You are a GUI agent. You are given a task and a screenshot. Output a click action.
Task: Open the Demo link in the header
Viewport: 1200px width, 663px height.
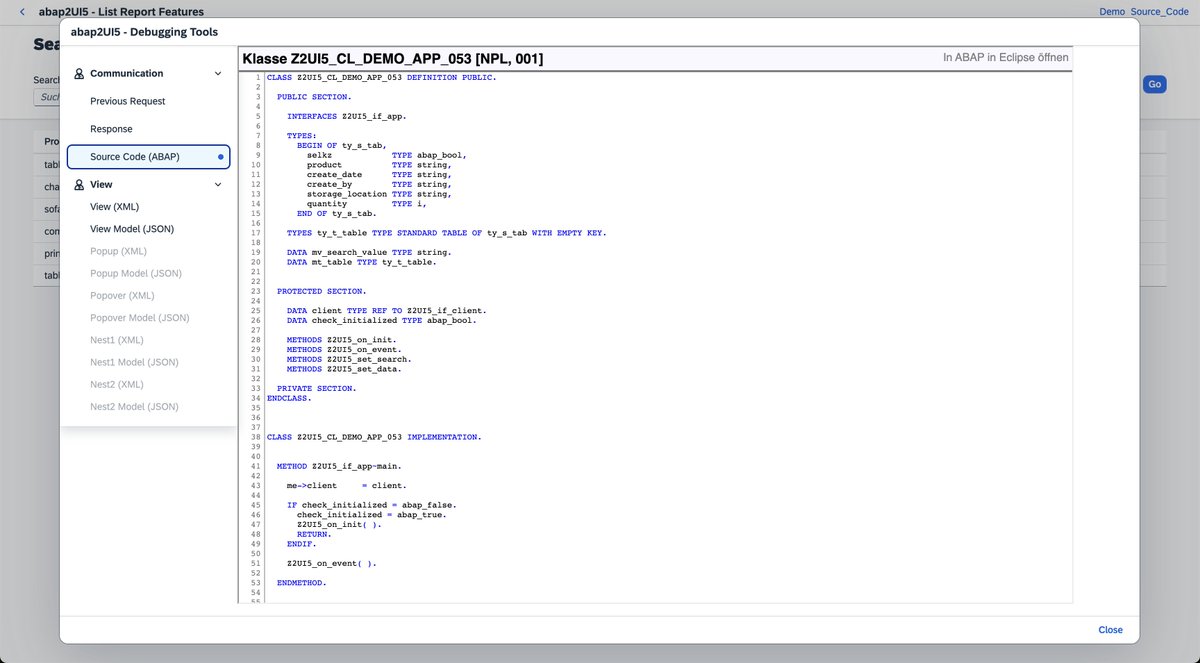pyautogui.click(x=1112, y=12)
